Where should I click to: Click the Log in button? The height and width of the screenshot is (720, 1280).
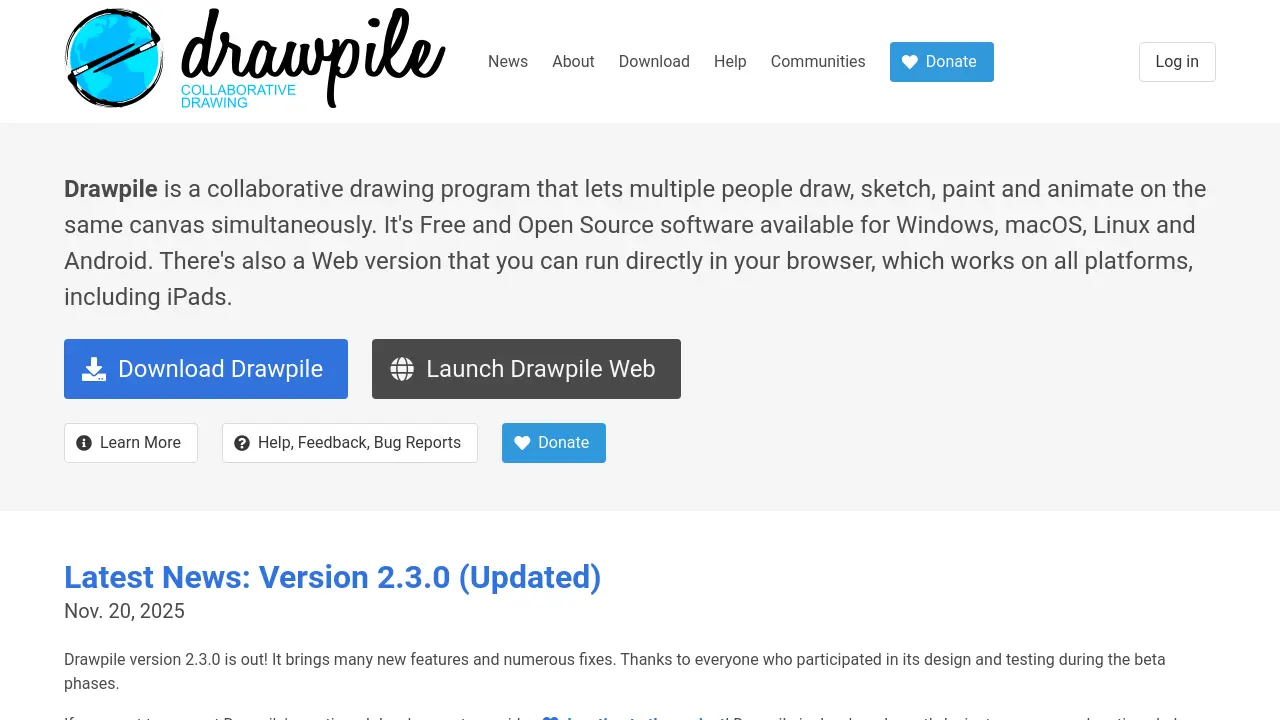pyautogui.click(x=1177, y=62)
